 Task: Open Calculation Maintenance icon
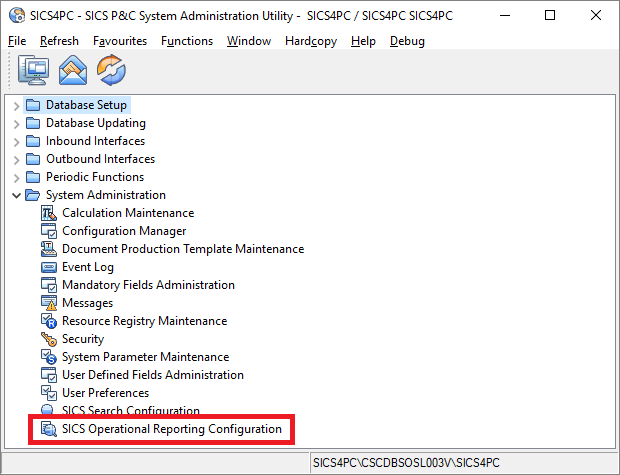tap(49, 213)
